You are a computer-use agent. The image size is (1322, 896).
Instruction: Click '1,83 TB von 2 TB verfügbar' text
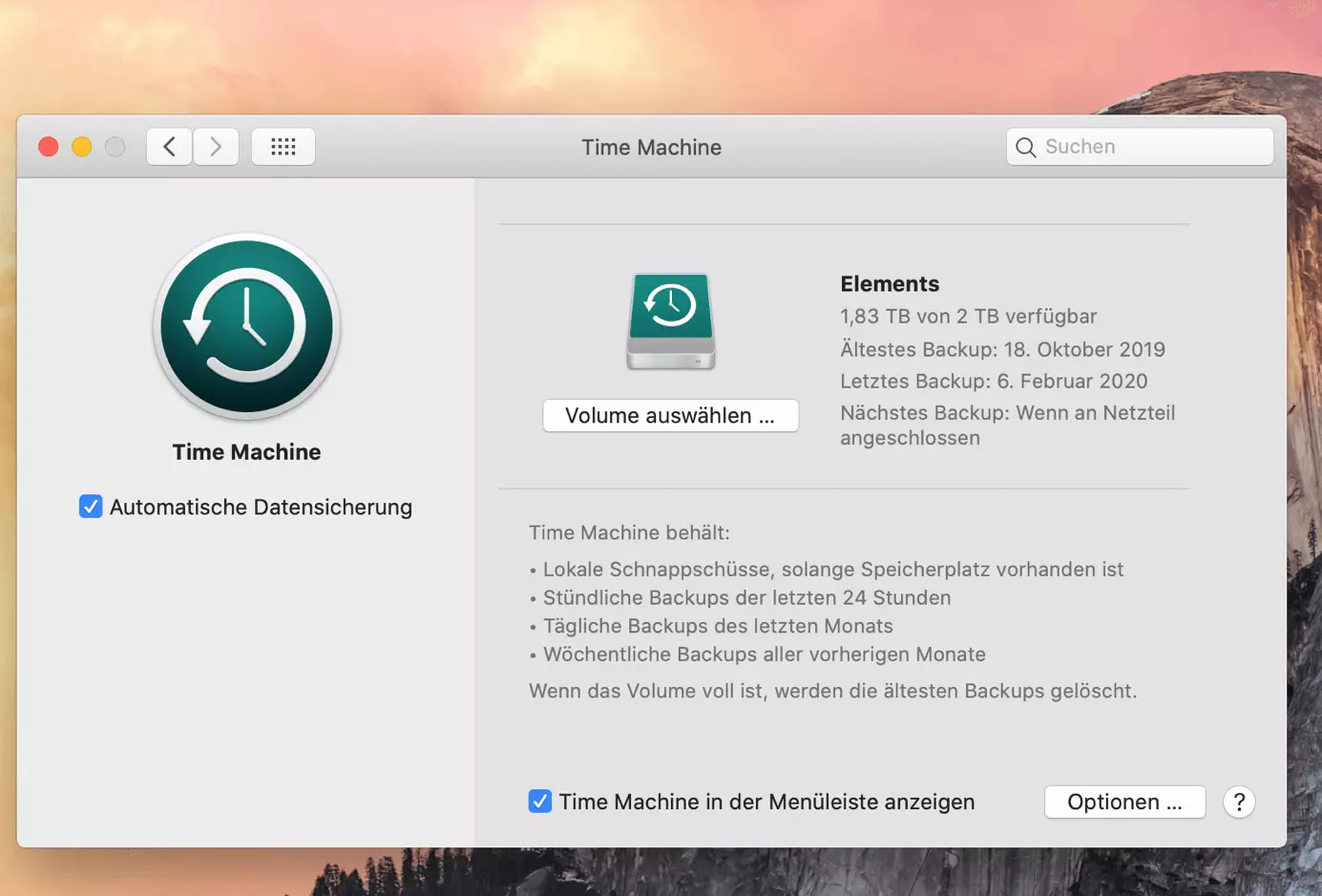click(x=969, y=317)
